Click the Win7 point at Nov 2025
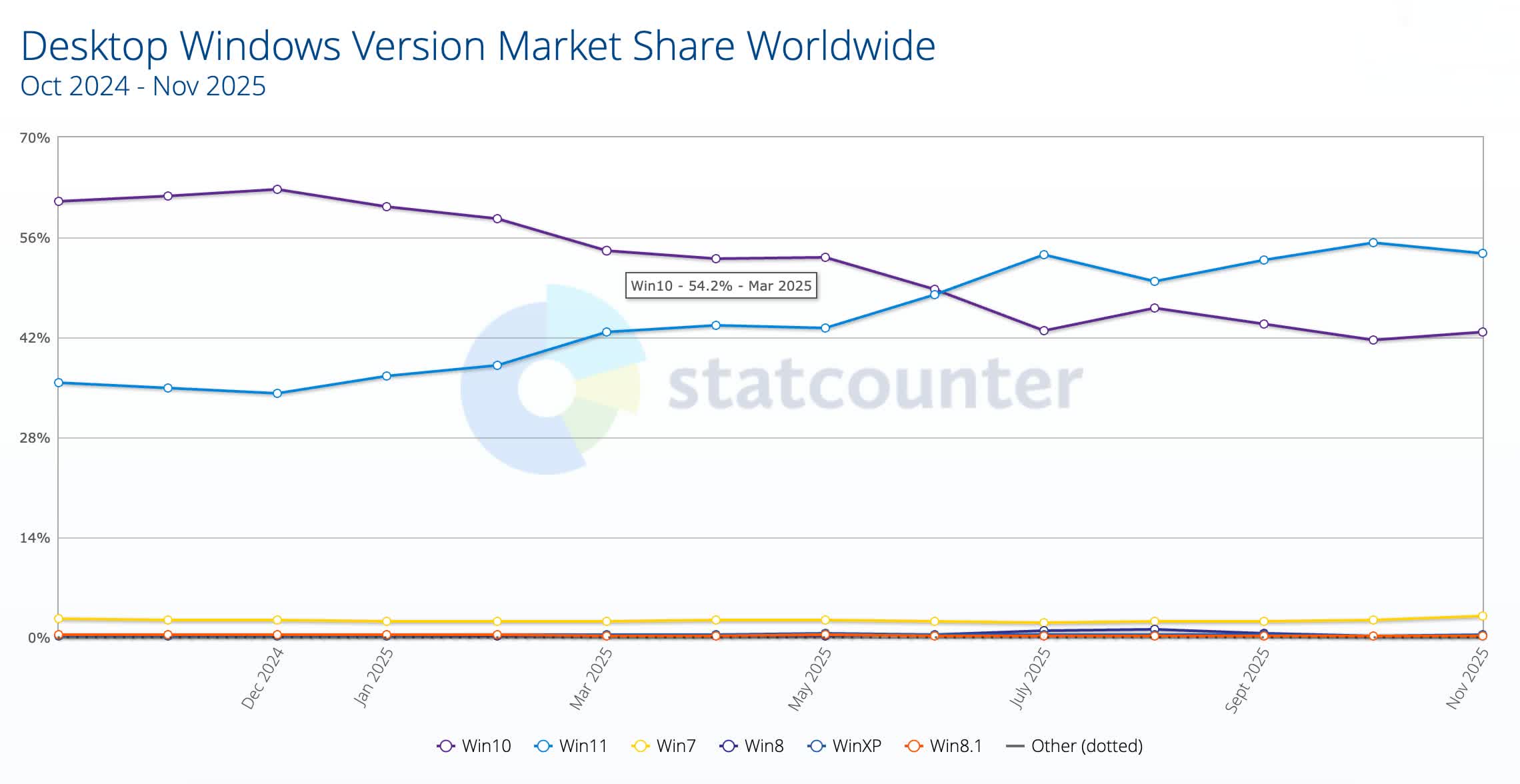This screenshot has width=1520, height=784. [1483, 616]
